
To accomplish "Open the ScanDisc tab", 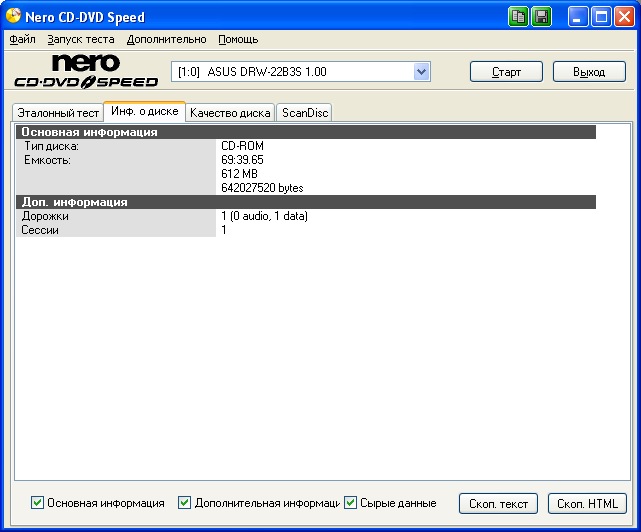I will pos(305,113).
